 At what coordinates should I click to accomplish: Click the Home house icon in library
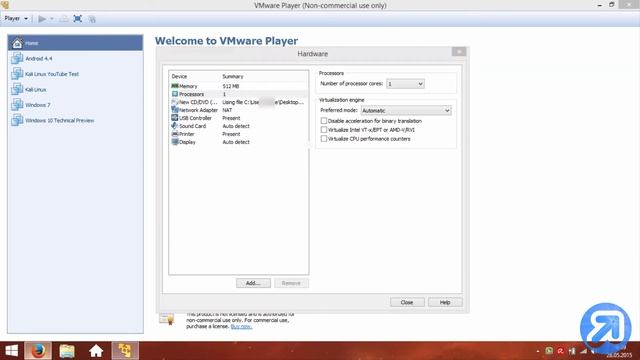[17, 43]
